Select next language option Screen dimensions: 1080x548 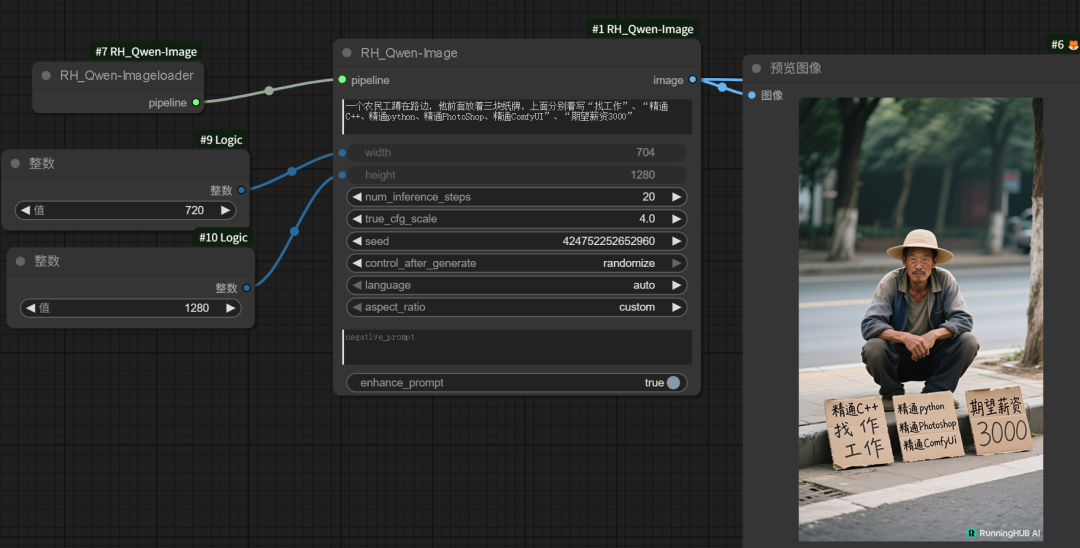click(676, 285)
